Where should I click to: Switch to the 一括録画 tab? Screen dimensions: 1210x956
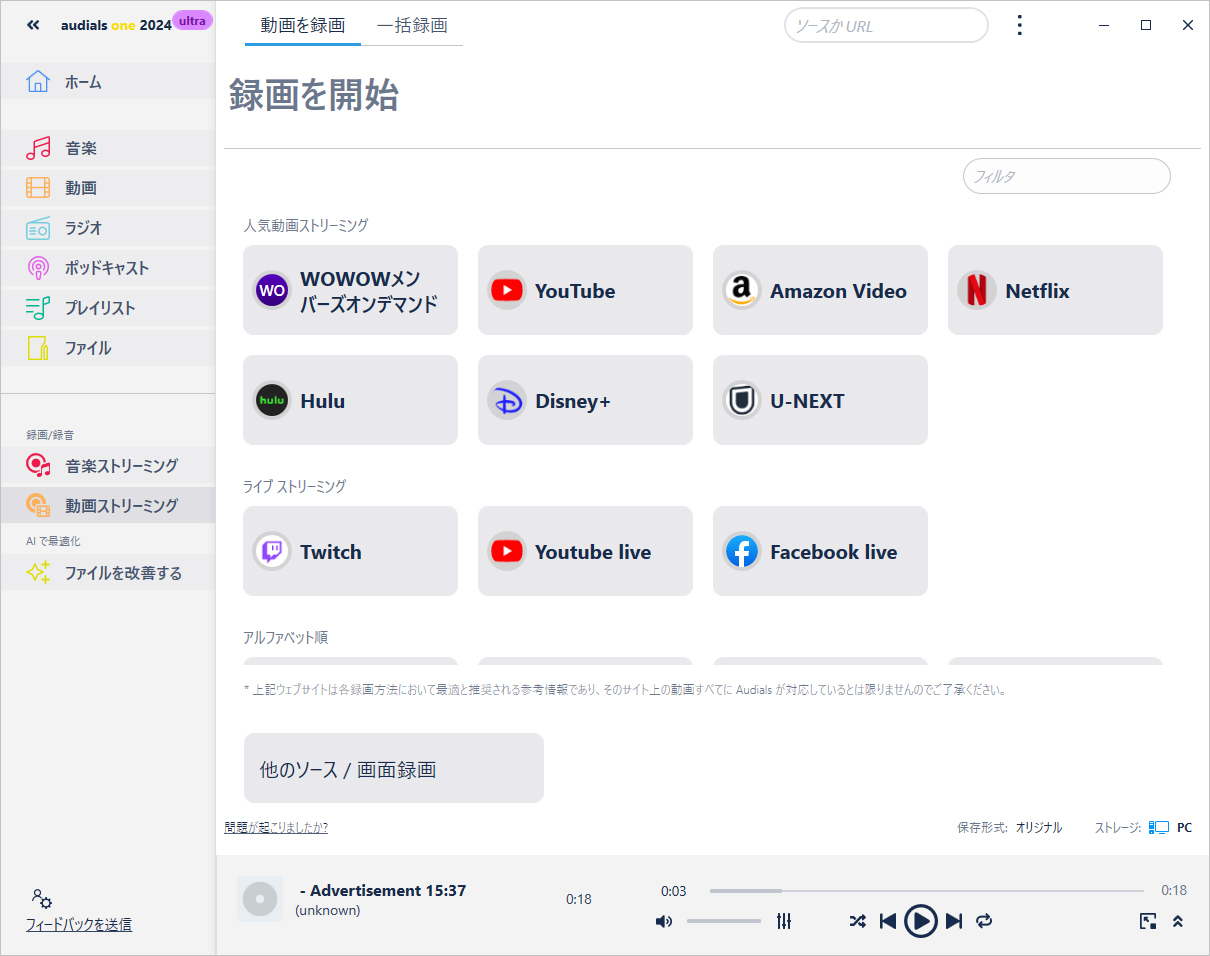pos(412,26)
